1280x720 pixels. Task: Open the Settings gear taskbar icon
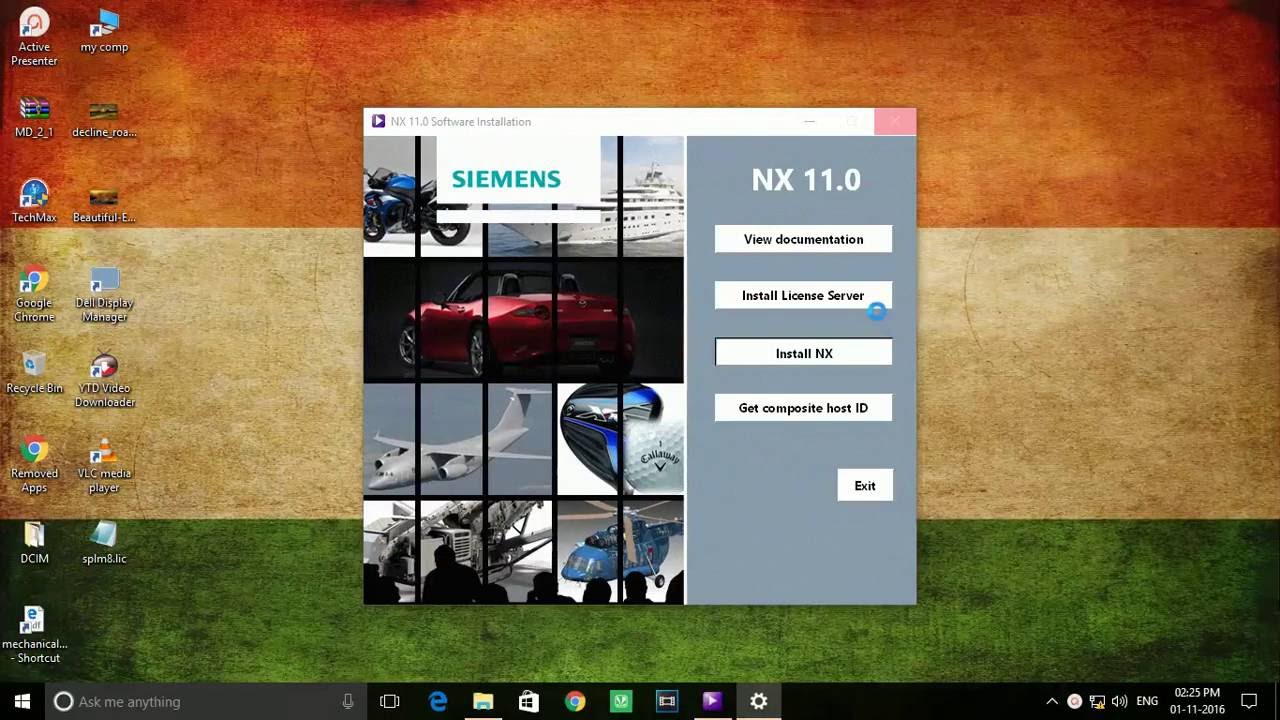[x=759, y=701]
